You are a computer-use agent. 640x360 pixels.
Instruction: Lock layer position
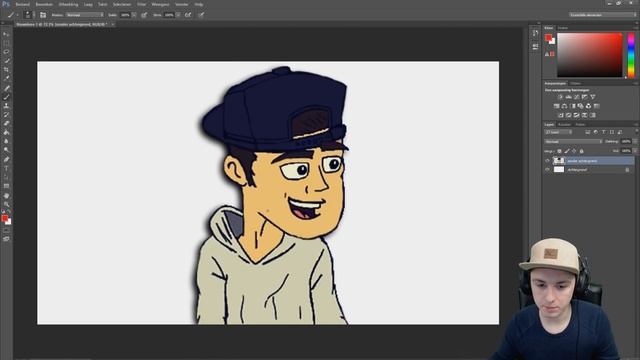[574, 151]
